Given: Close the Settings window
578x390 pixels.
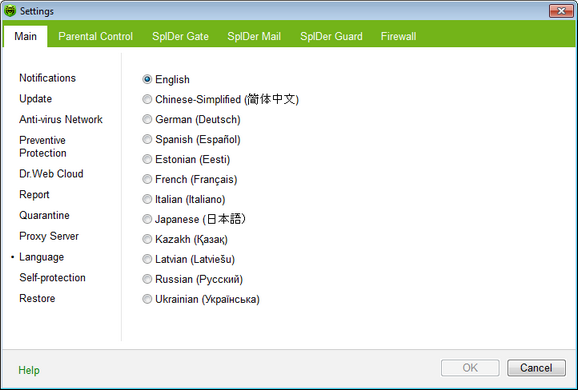Looking at the screenshot, I should coord(561,11).
